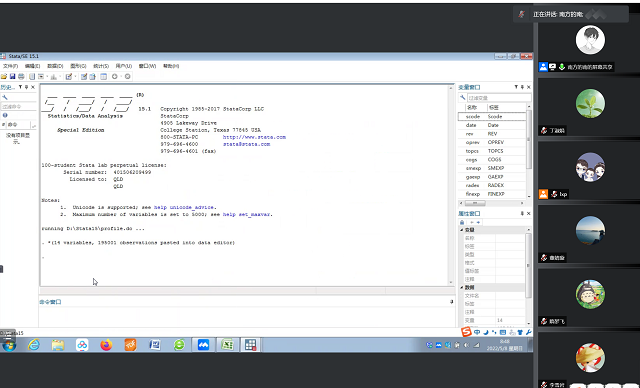
Task: Open the graph toolbar button dropdown arrow
Action: click(60, 76)
